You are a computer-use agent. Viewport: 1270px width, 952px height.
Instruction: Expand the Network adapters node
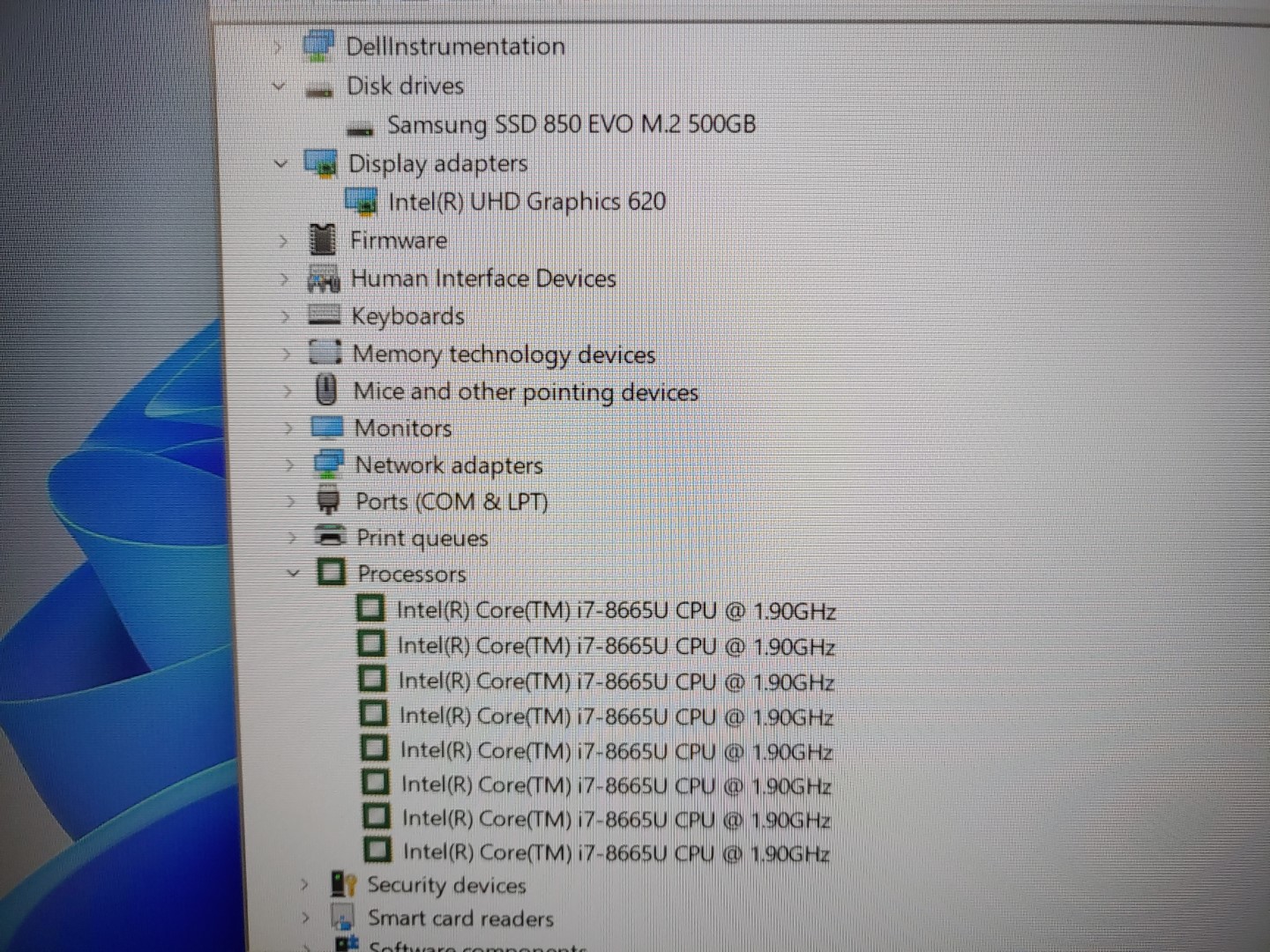point(289,465)
